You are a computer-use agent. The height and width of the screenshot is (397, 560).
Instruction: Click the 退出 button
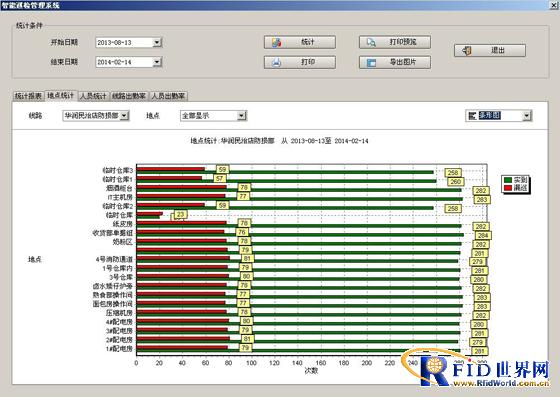[x=490, y=51]
